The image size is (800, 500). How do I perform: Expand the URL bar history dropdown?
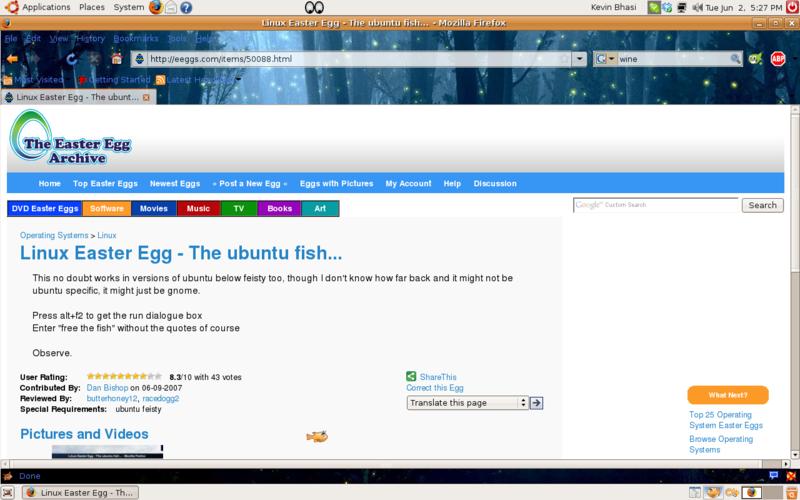coord(580,59)
